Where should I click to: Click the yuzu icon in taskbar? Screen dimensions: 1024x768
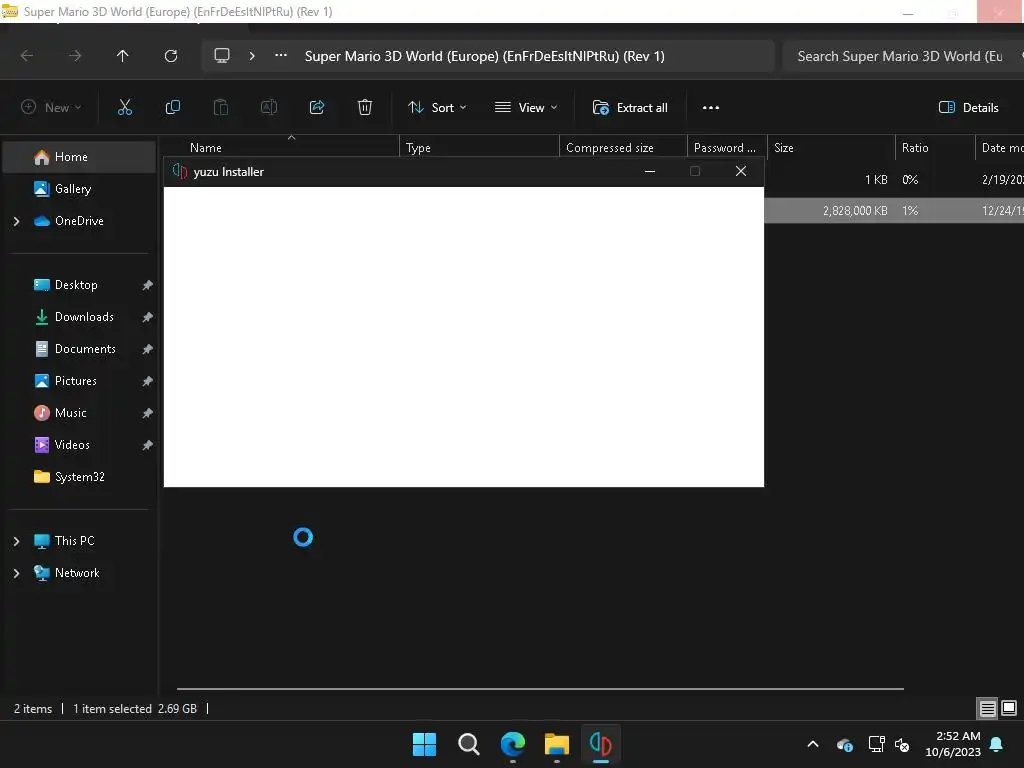click(x=600, y=744)
